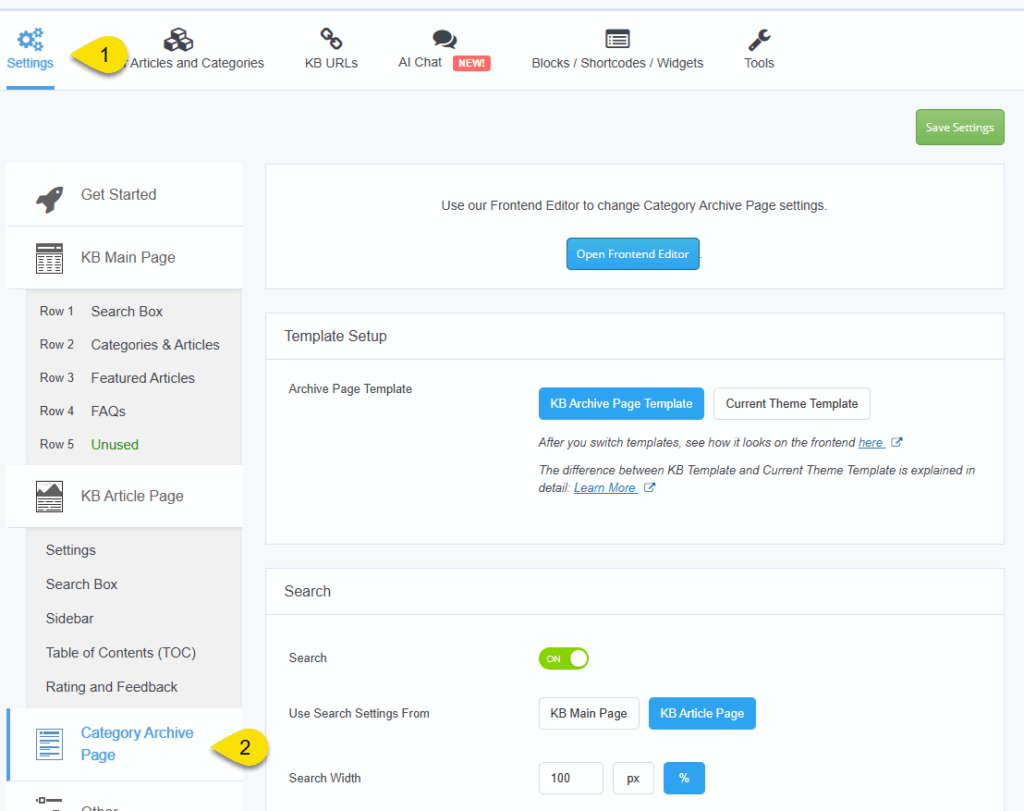The height and width of the screenshot is (811, 1024).
Task: Click the Open Frontend Editor button
Action: click(632, 254)
